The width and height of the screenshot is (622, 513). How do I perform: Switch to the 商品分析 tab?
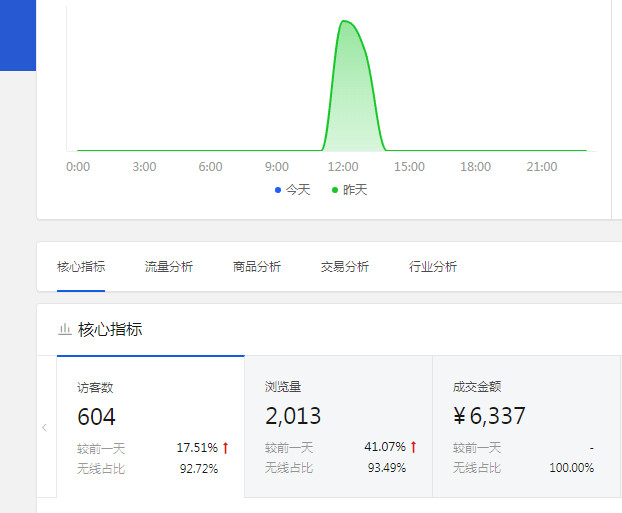tap(257, 267)
